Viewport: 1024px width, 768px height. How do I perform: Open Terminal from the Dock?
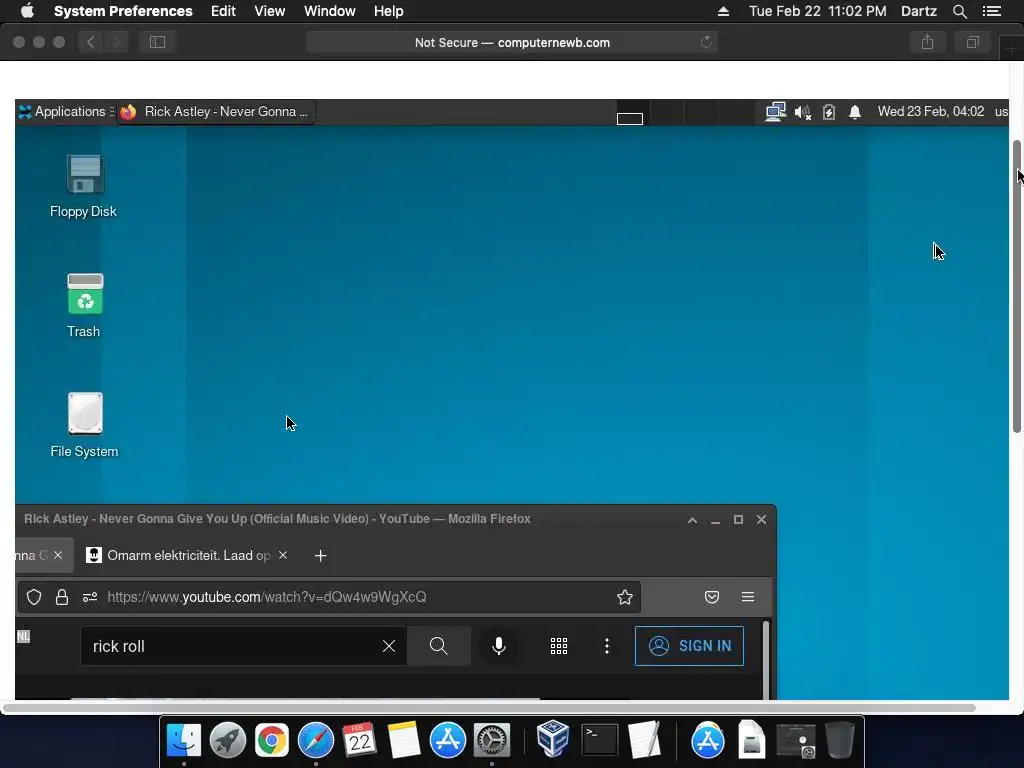click(x=600, y=740)
